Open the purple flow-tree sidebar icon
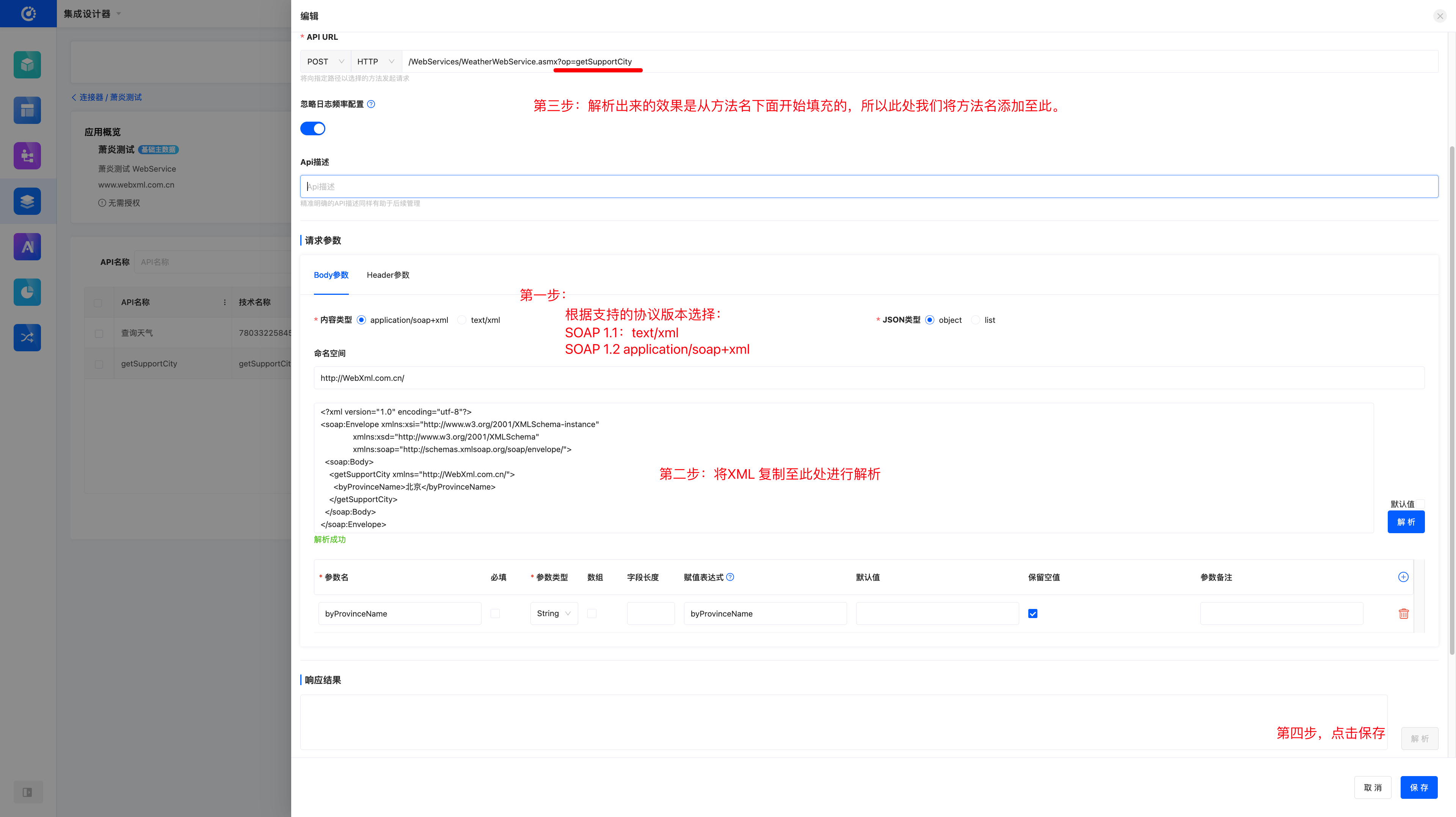Screen dimensions: 1456x817 (27, 155)
